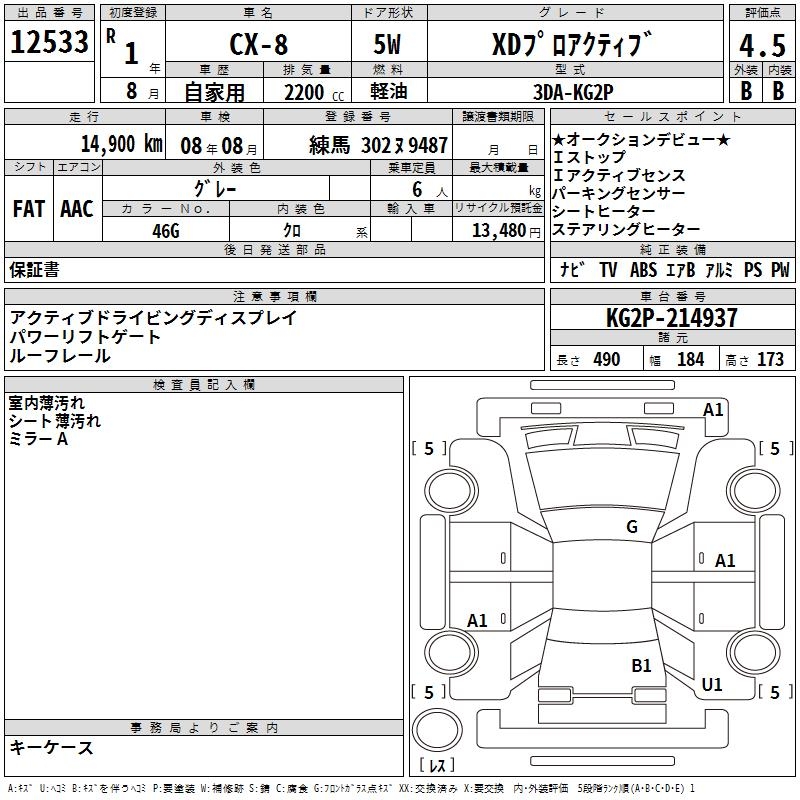Select ステアリングヒーター sales point
The height and width of the screenshot is (800, 800).
pos(627,229)
